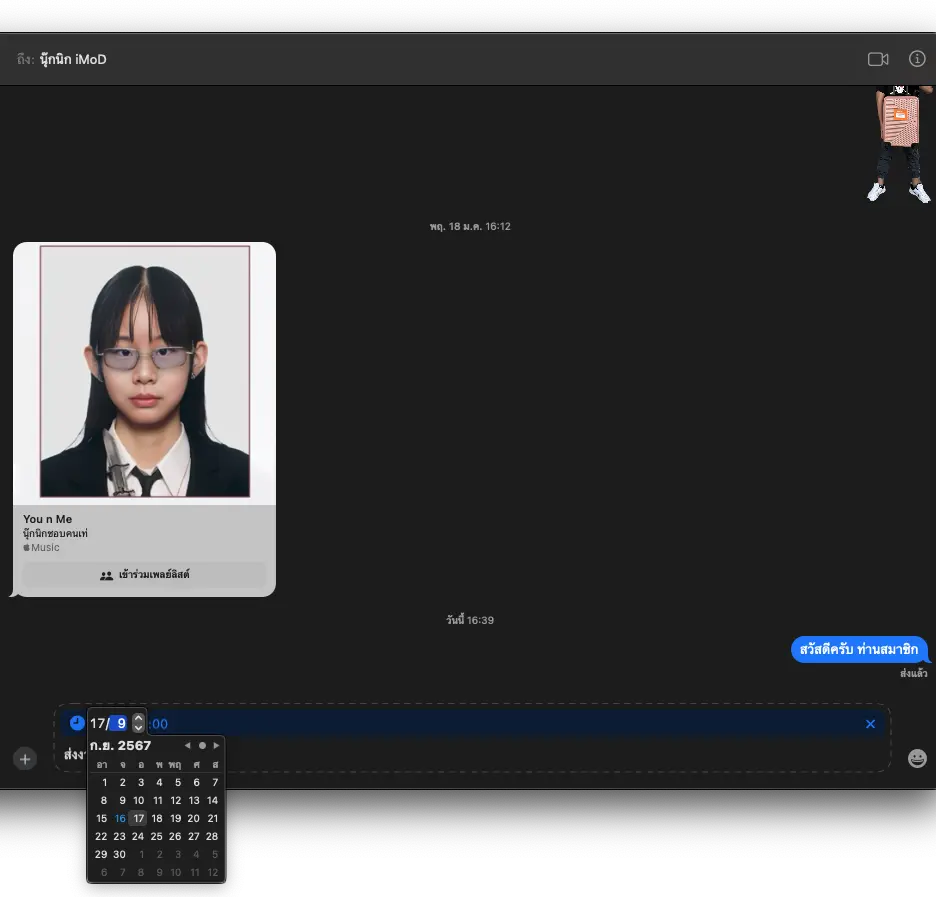This screenshot has height=897, width=936.
Task: Start a FaceTime video call
Action: pos(878,59)
